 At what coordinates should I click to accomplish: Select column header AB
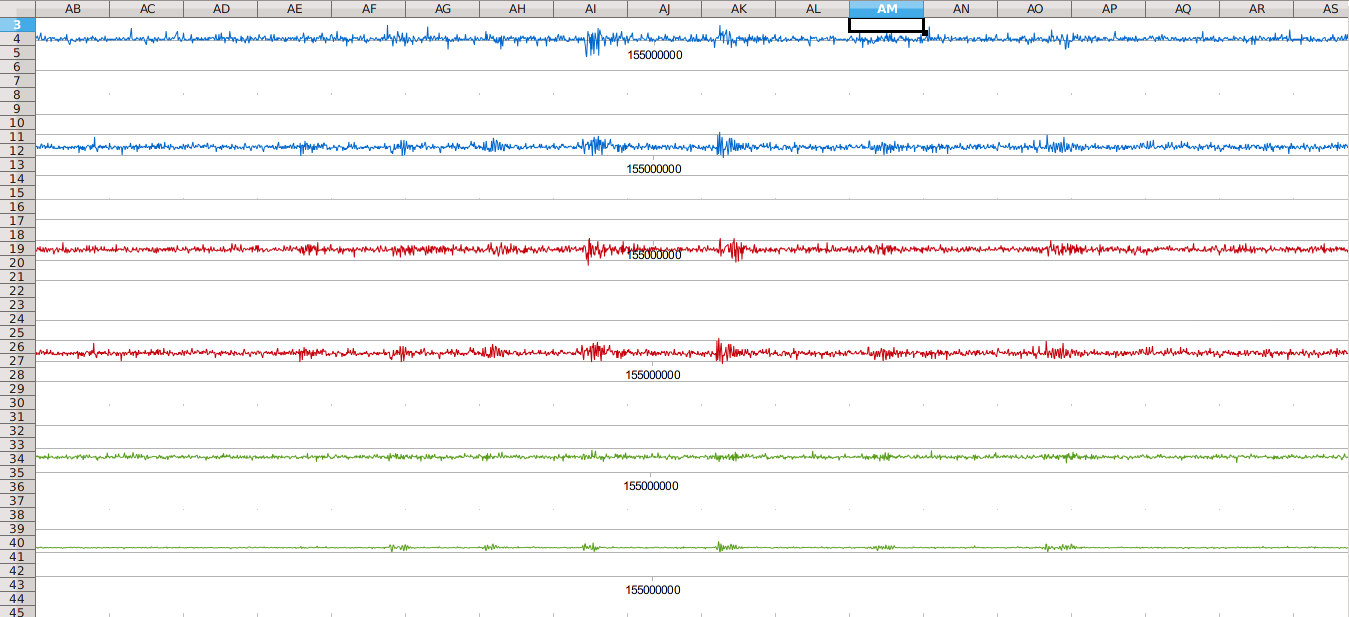click(x=72, y=8)
